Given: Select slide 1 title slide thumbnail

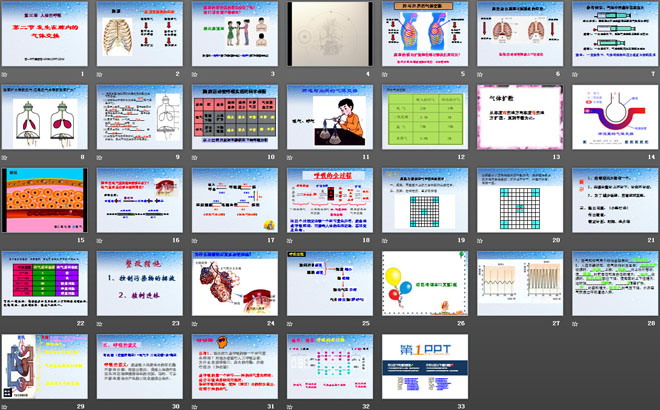Looking at the screenshot, I should click(x=47, y=35).
